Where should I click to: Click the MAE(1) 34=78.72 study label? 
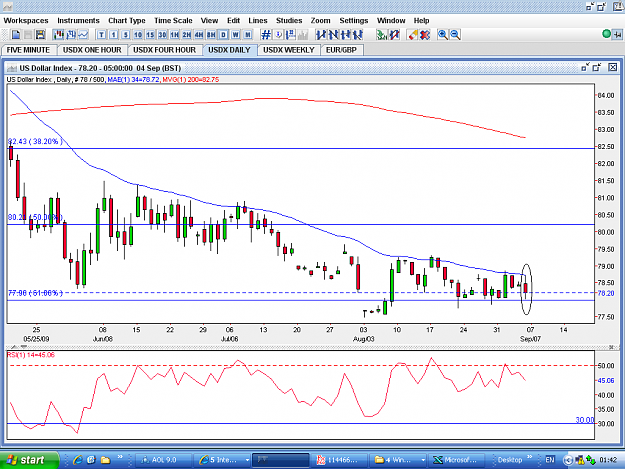tap(133, 80)
